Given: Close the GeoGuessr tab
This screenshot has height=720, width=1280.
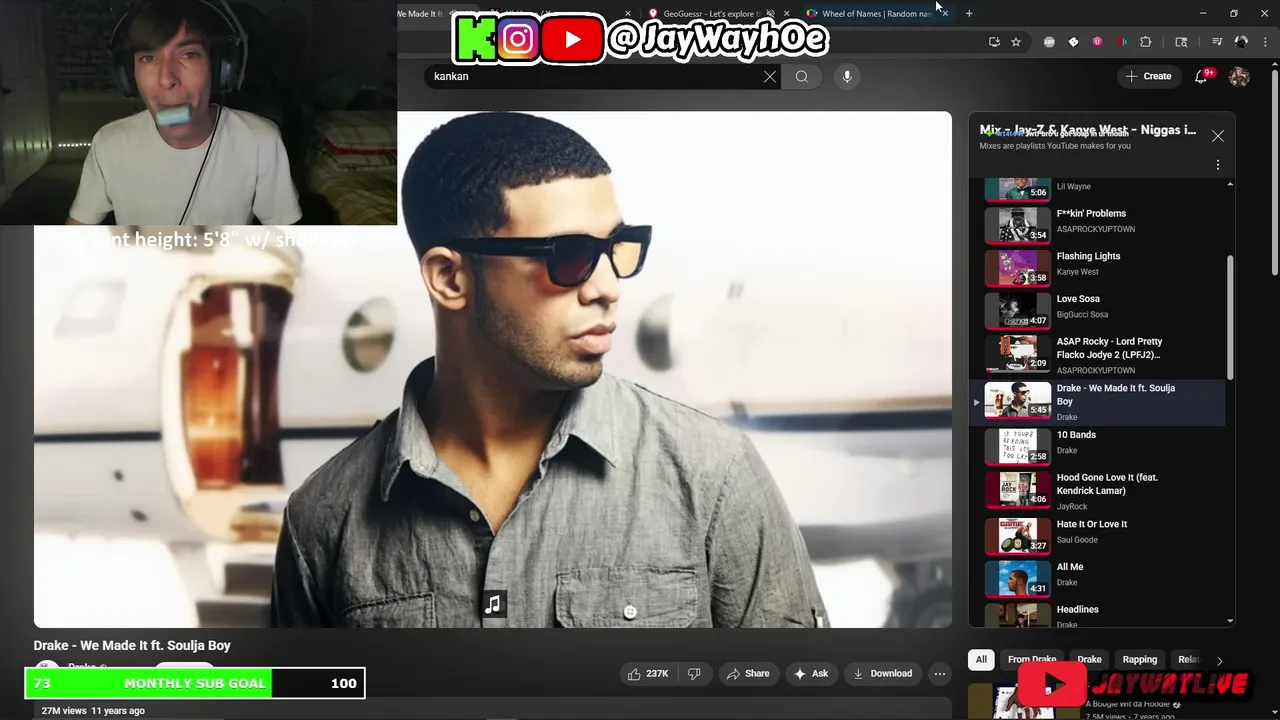Looking at the screenshot, I should pos(787,14).
